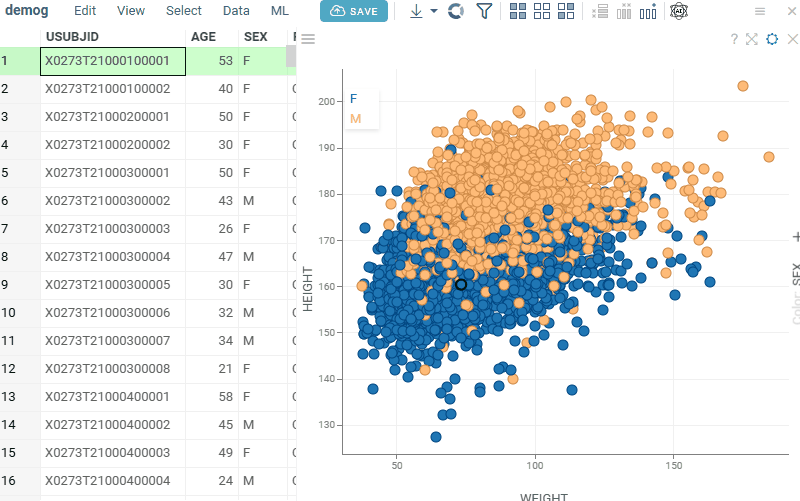Open the download dropdown arrow
This screenshot has width=800, height=501.
click(x=434, y=12)
